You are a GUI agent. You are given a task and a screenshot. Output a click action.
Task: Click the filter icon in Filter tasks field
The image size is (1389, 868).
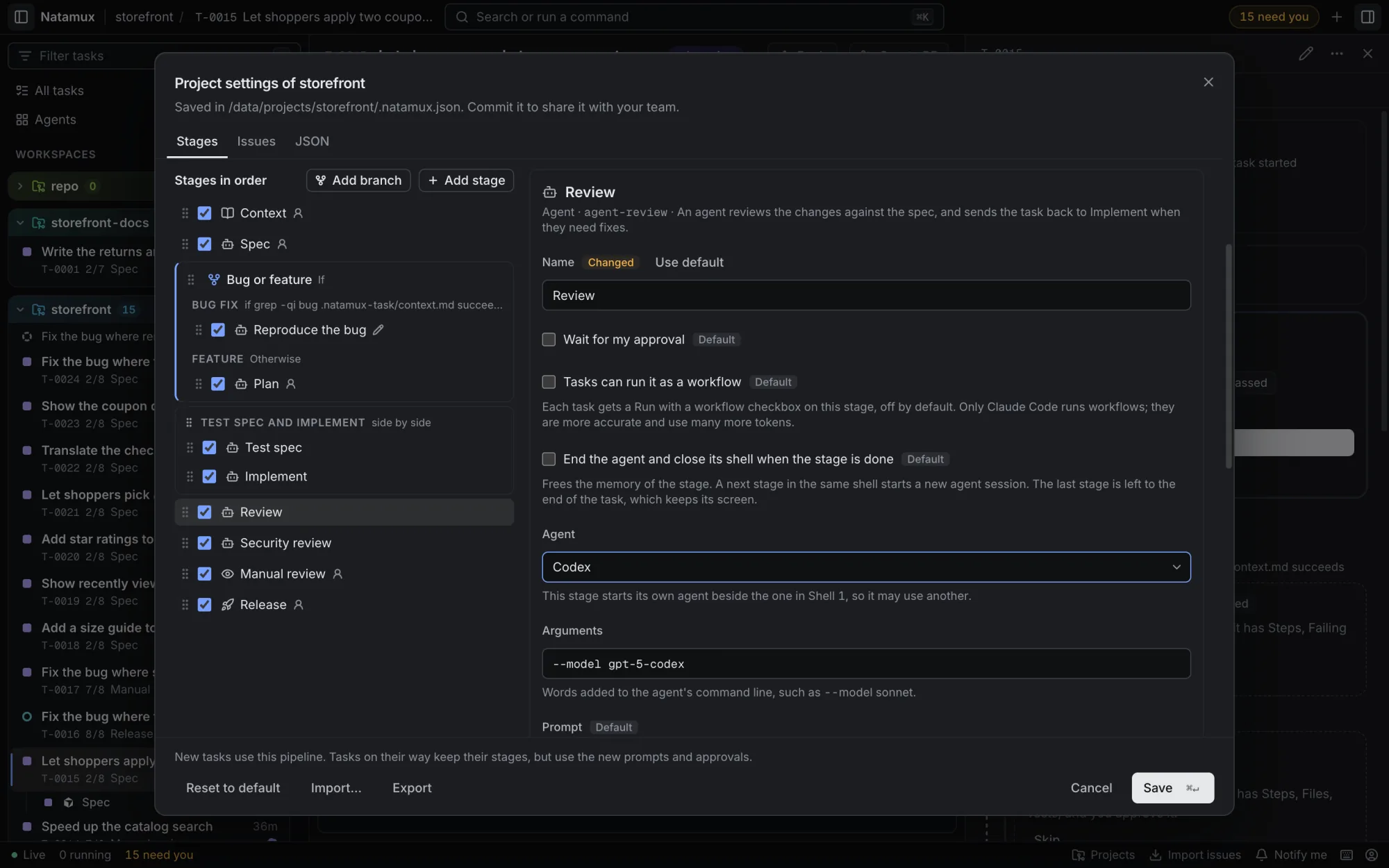click(x=25, y=56)
